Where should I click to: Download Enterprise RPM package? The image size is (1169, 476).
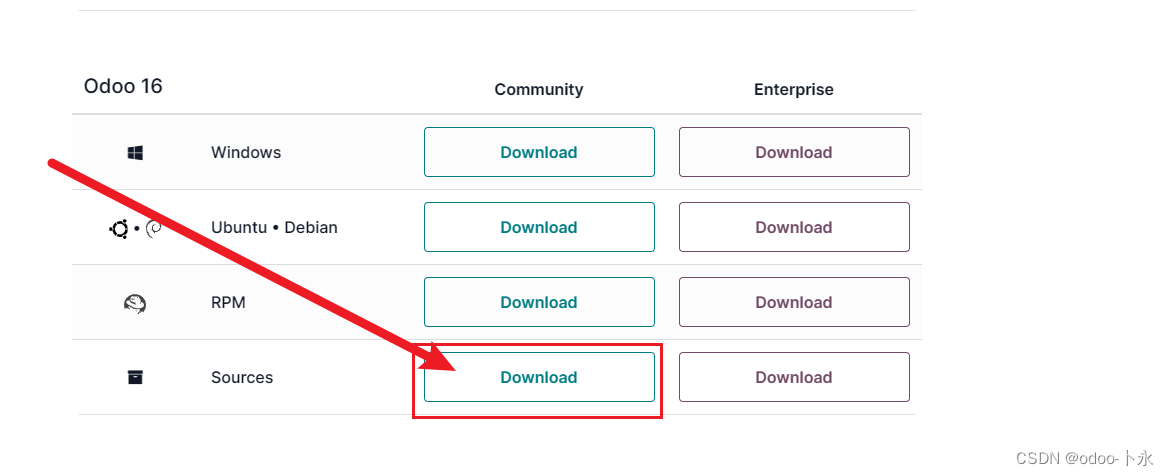pos(794,302)
